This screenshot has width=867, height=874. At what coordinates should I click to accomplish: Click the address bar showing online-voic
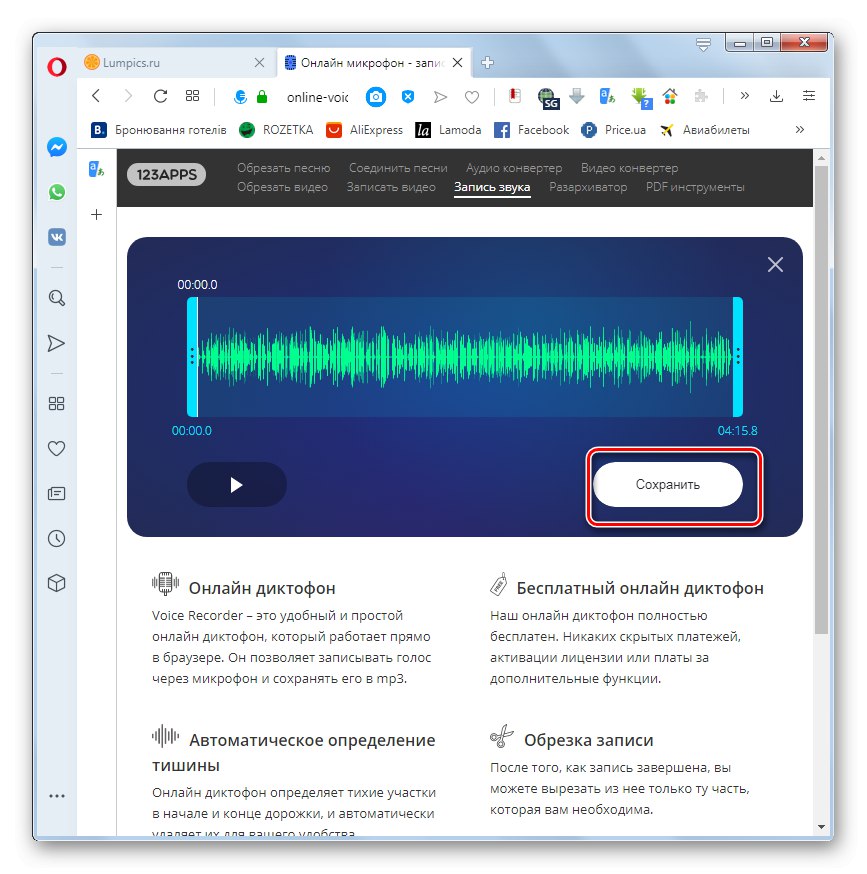coord(317,98)
